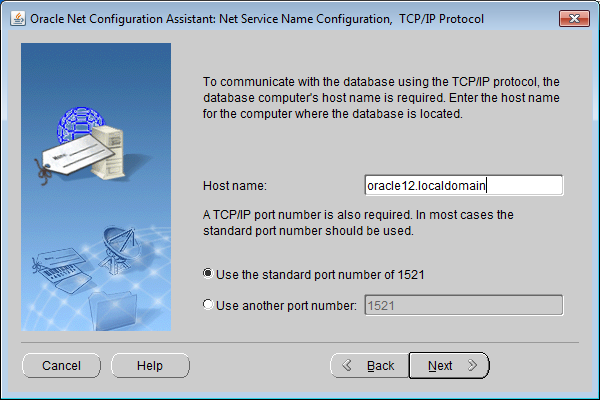Click the disabled port number field showing 1521

pos(464,305)
